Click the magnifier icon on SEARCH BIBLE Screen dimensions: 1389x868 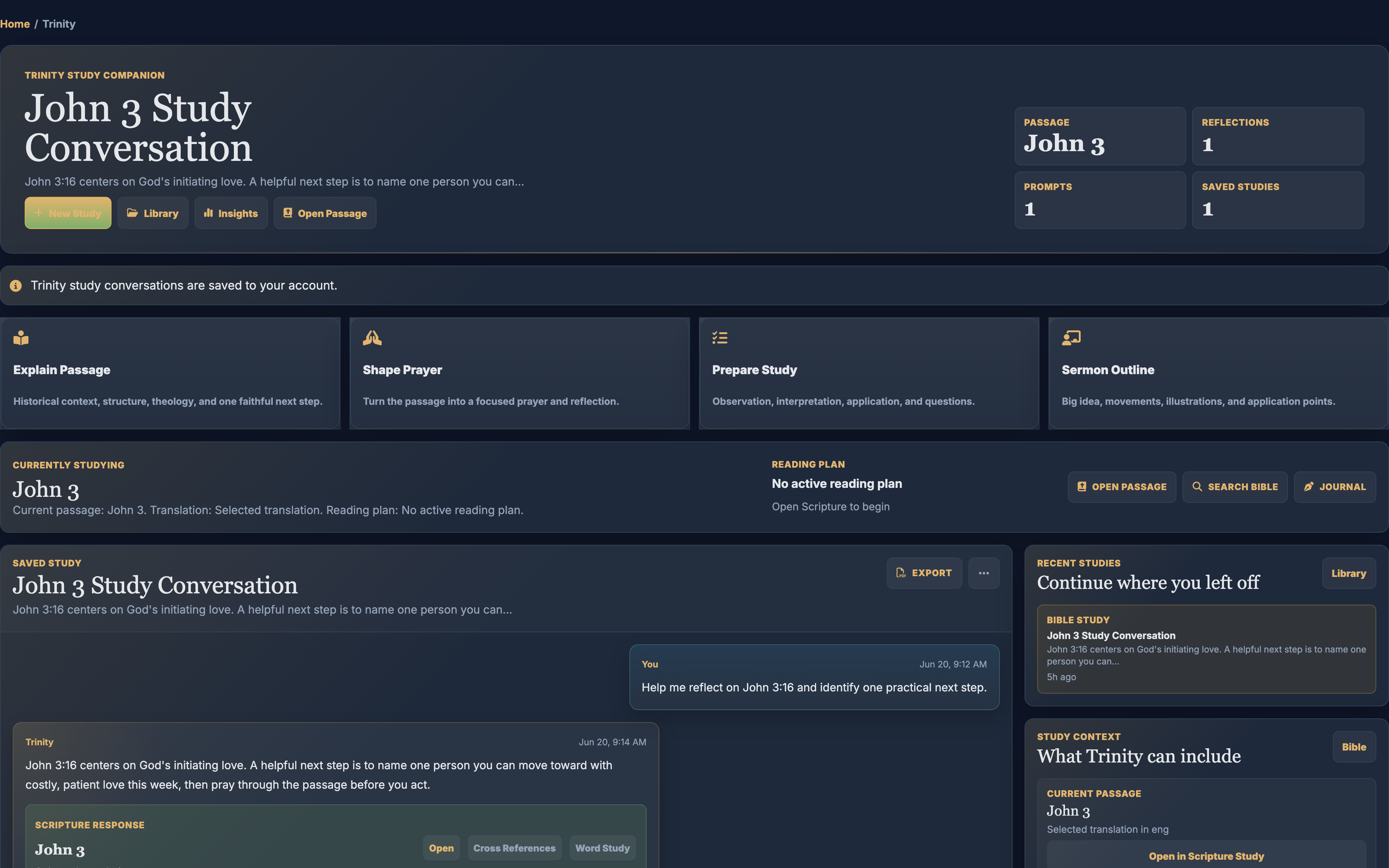pos(1197,487)
